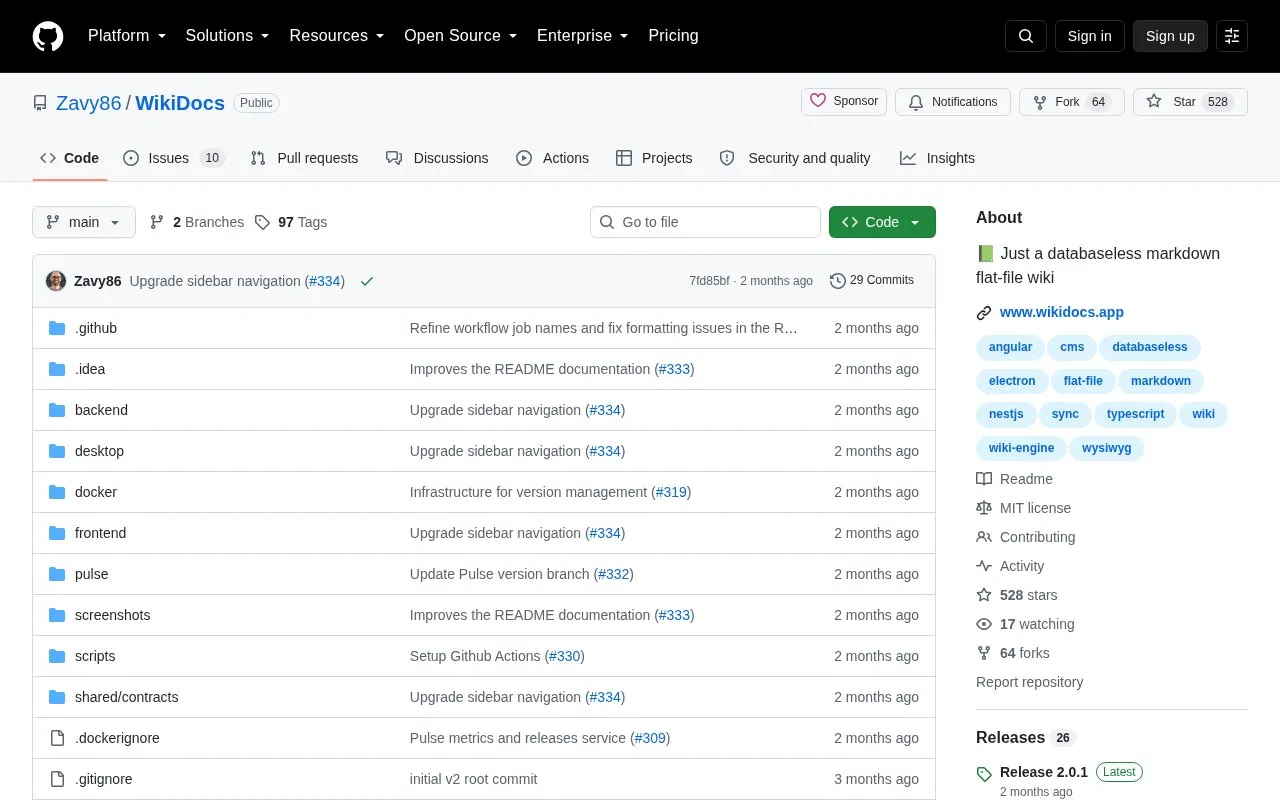Expand the Enterprise menu
The width and height of the screenshot is (1280, 800).
[583, 36]
